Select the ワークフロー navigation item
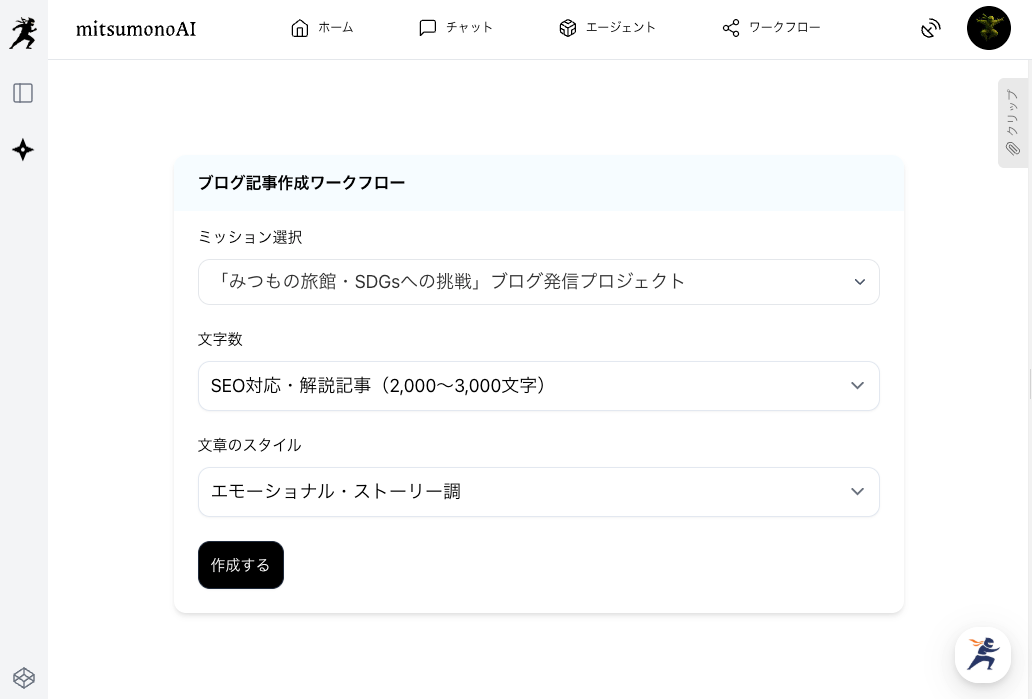The width and height of the screenshot is (1032, 699). pyautogui.click(x=784, y=28)
